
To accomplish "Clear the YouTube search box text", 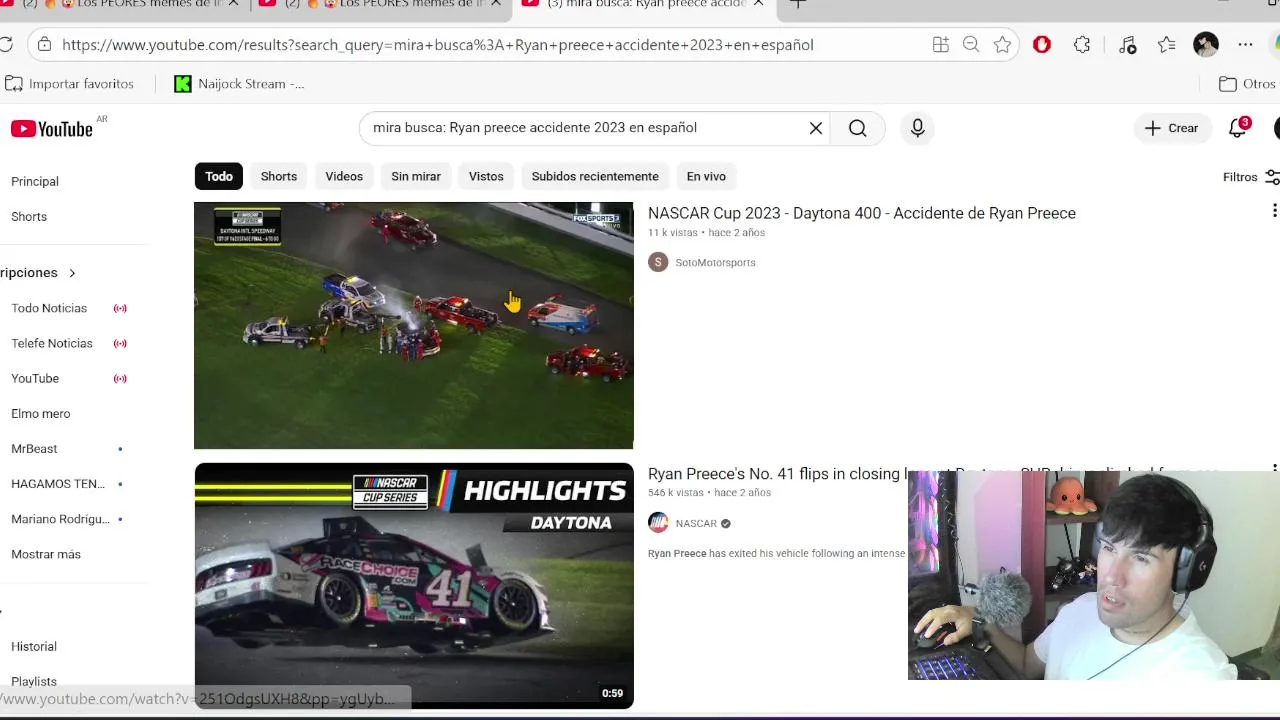I will [816, 128].
